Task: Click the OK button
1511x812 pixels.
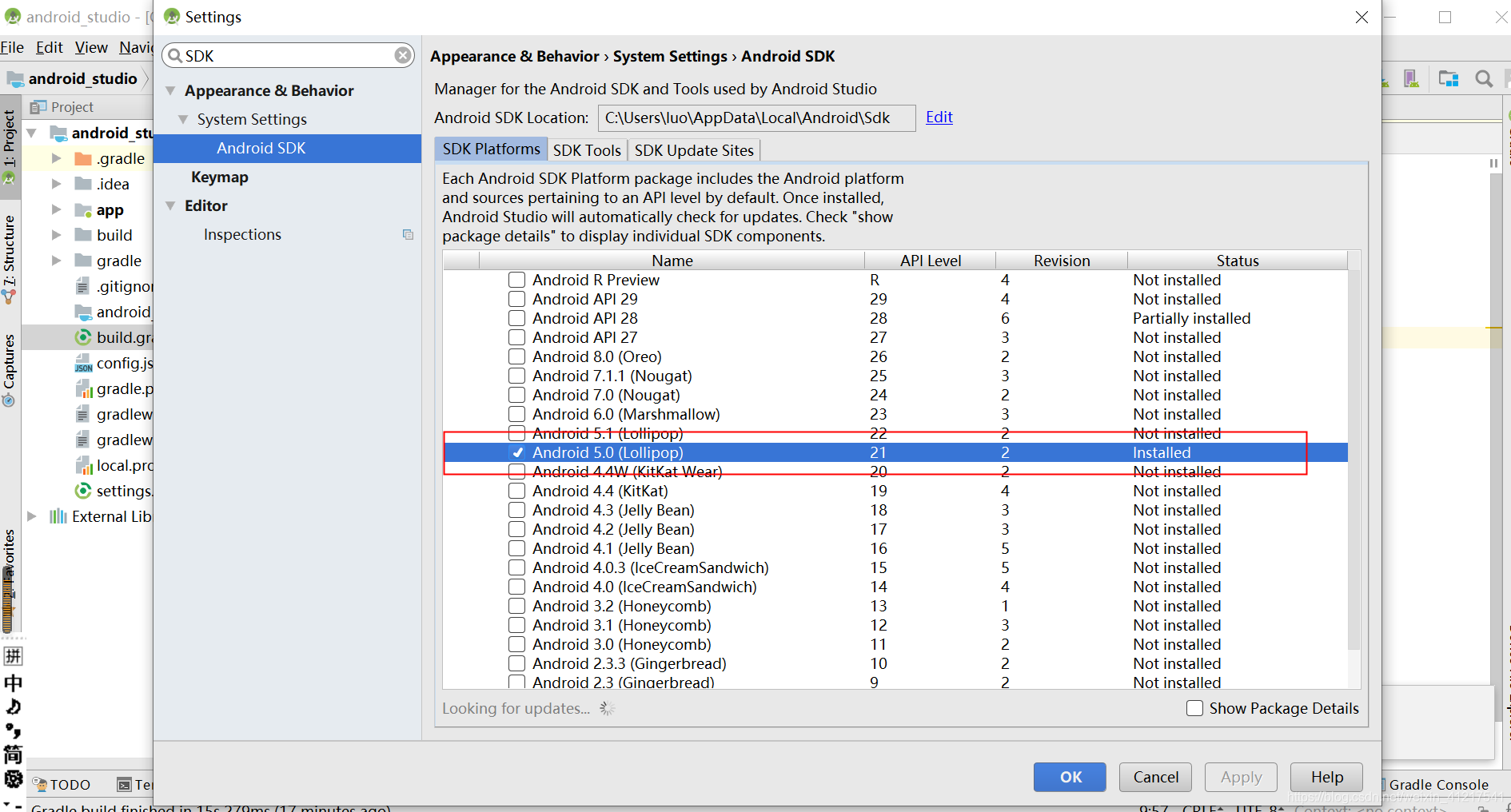Action: click(1070, 777)
